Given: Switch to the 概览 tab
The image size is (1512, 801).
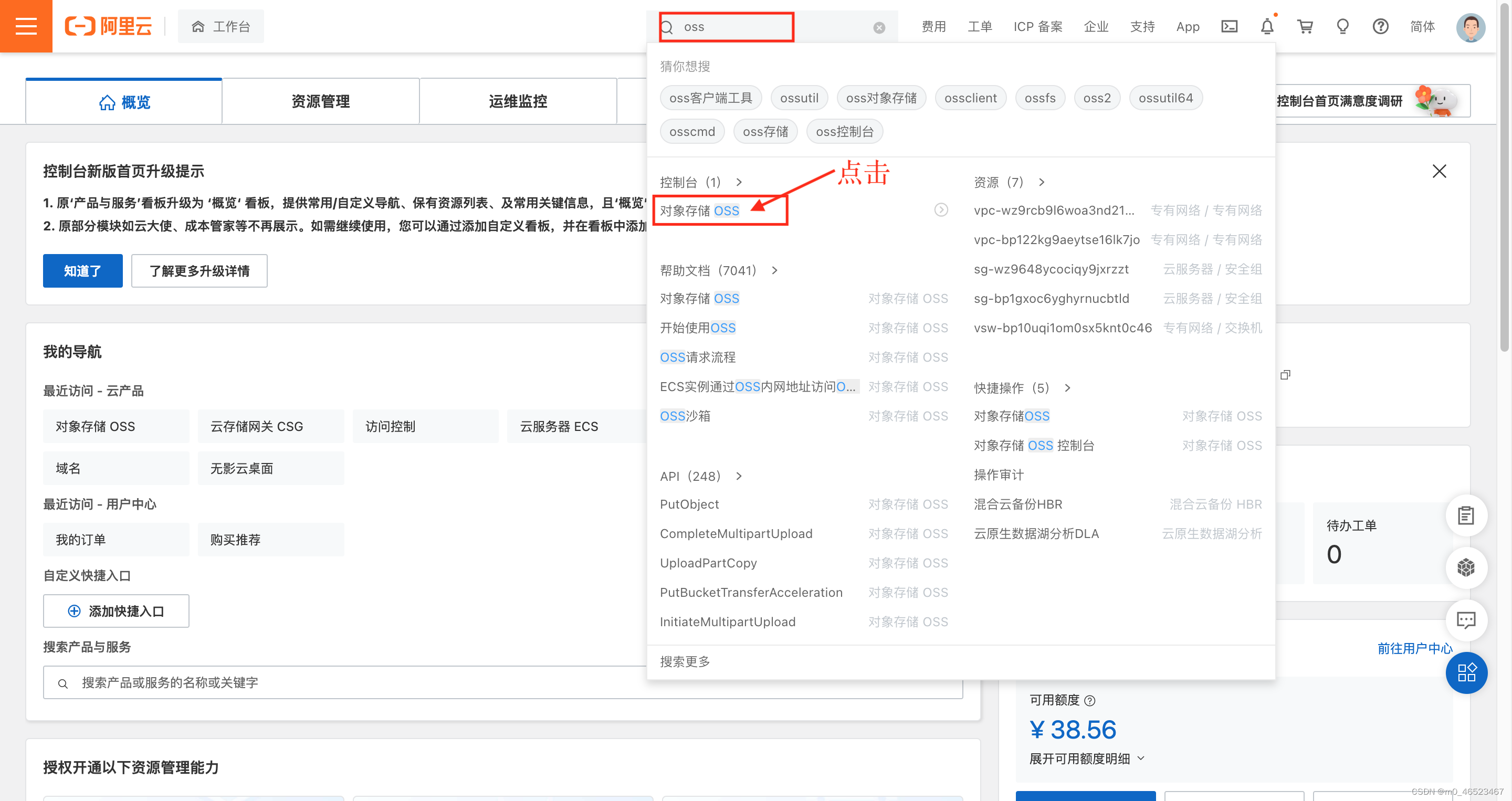Looking at the screenshot, I should pyautogui.click(x=124, y=101).
